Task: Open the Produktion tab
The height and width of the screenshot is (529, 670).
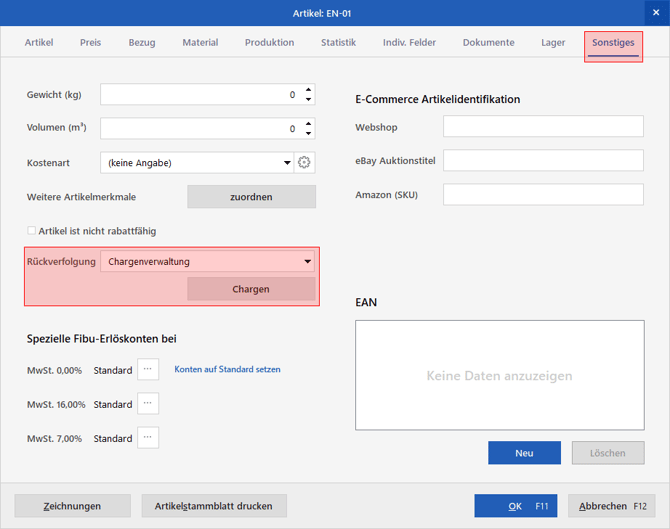Action: pyautogui.click(x=269, y=42)
